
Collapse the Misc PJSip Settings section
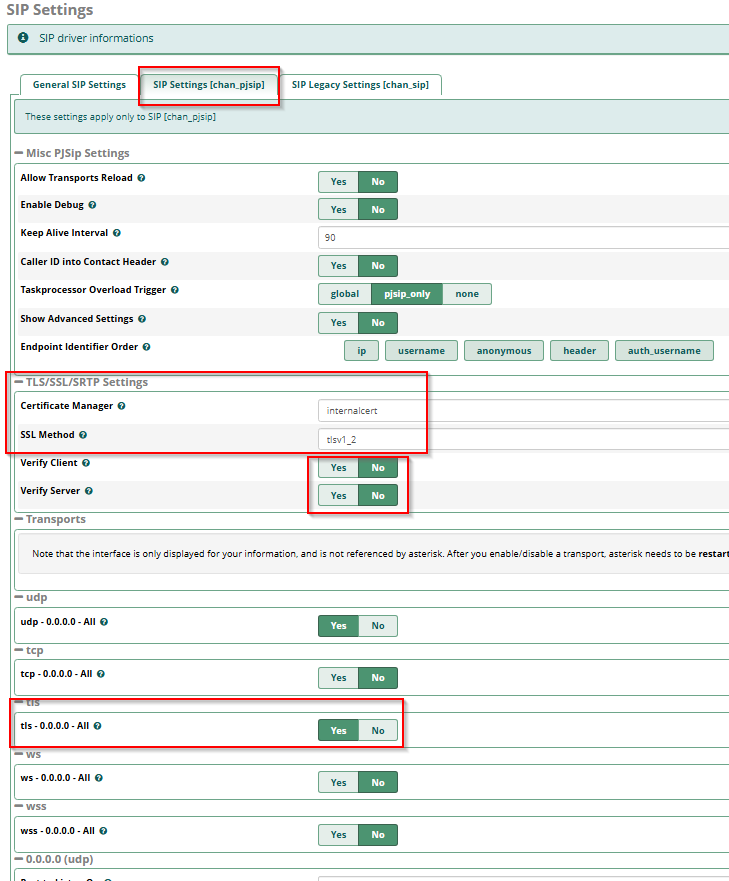19,153
